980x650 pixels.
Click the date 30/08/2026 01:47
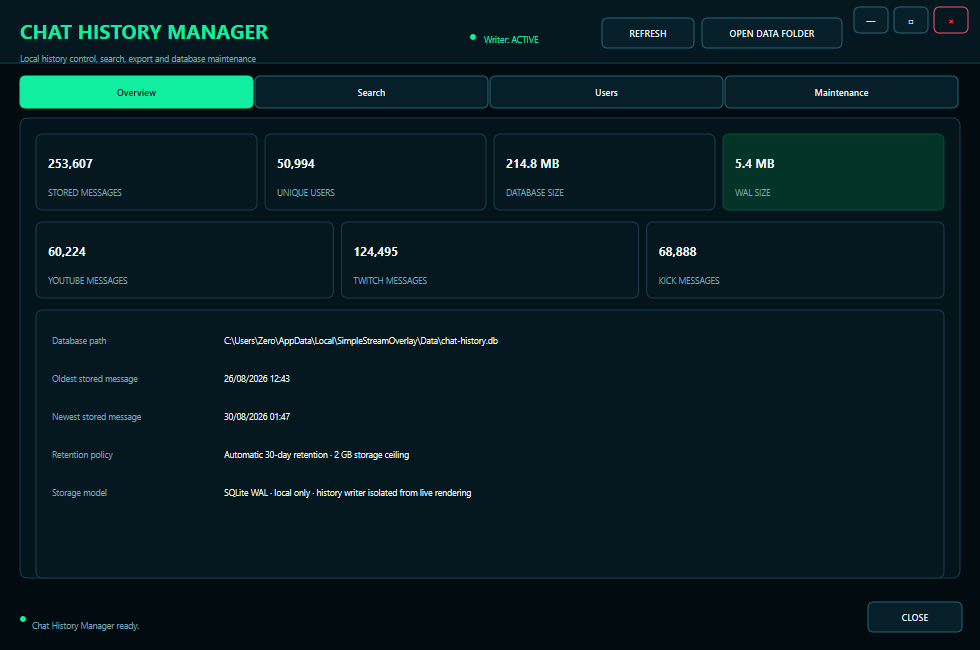click(257, 417)
